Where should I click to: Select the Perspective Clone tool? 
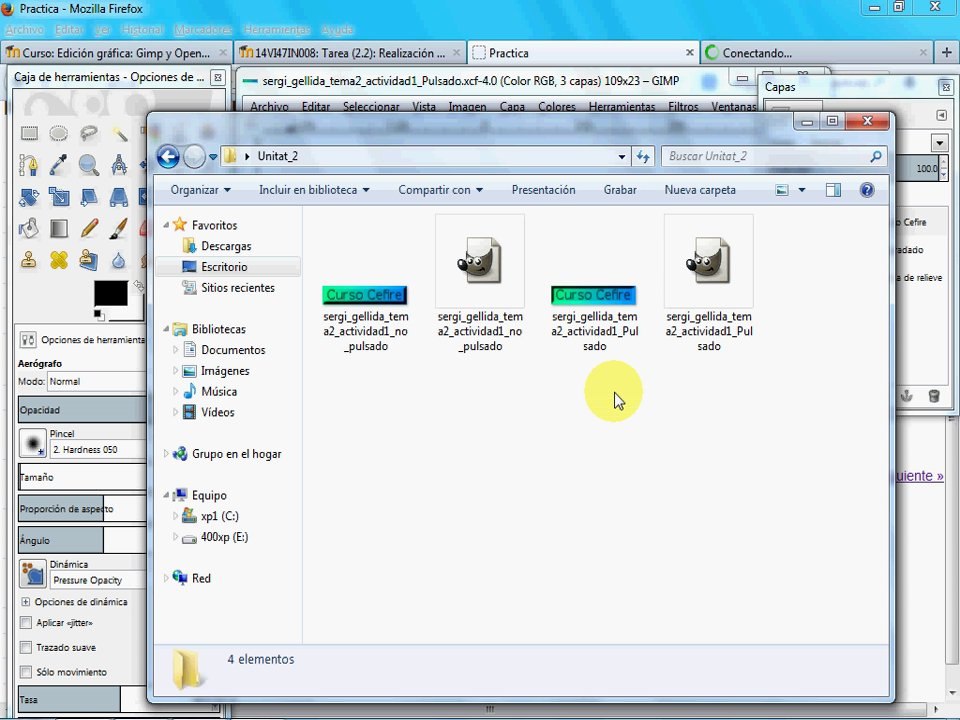89,260
